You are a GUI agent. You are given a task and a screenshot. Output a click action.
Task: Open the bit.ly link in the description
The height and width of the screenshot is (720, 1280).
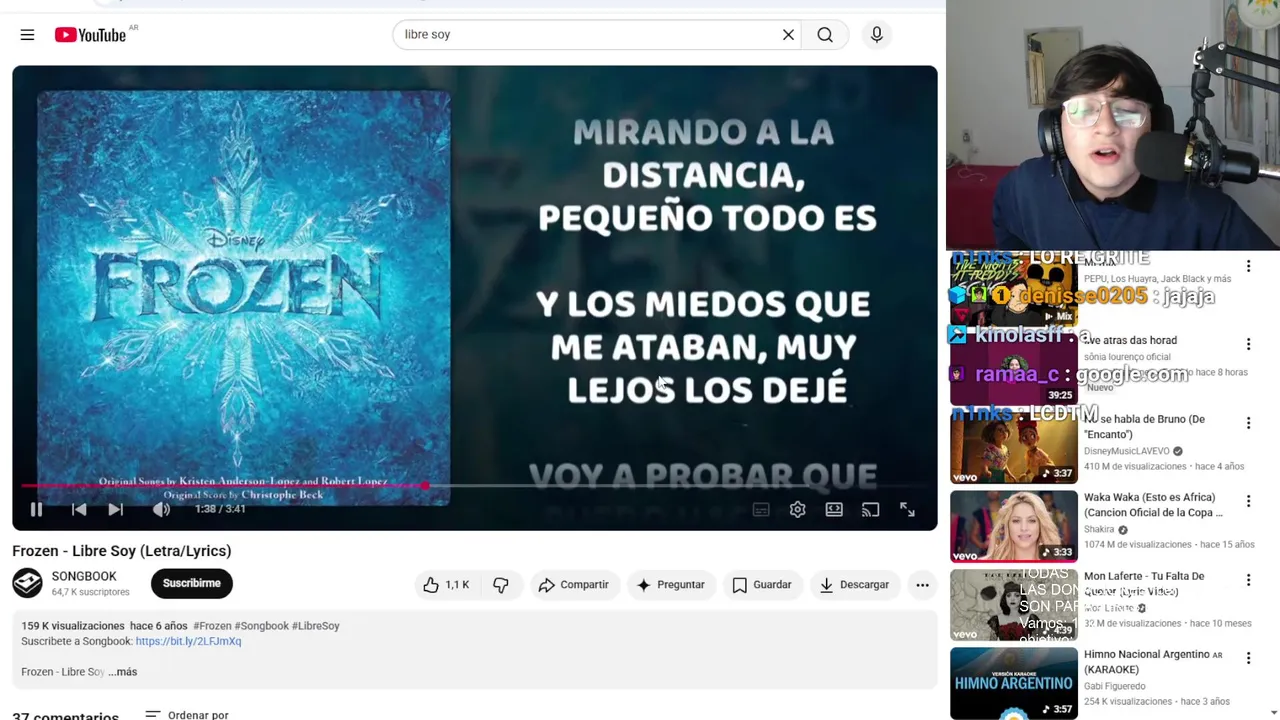[x=188, y=641]
